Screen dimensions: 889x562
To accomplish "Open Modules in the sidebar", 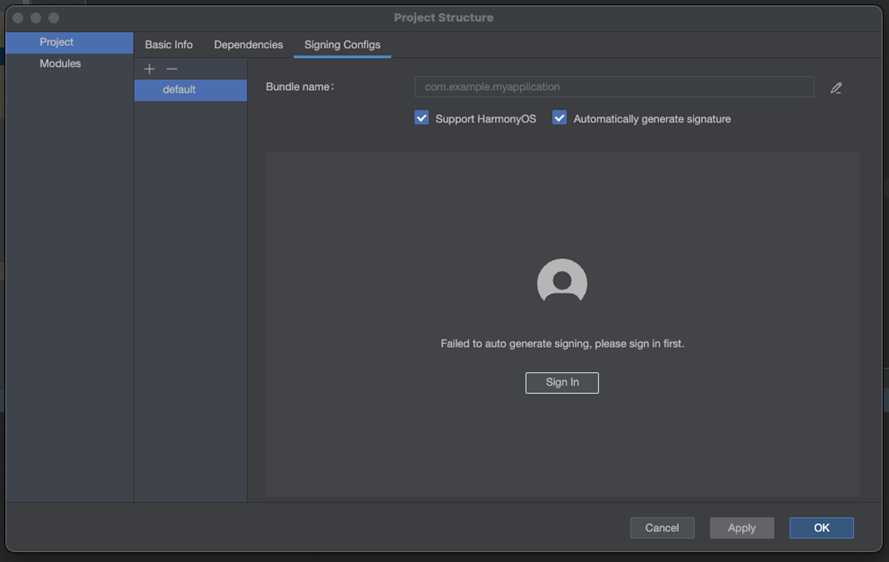I will coord(69,64).
